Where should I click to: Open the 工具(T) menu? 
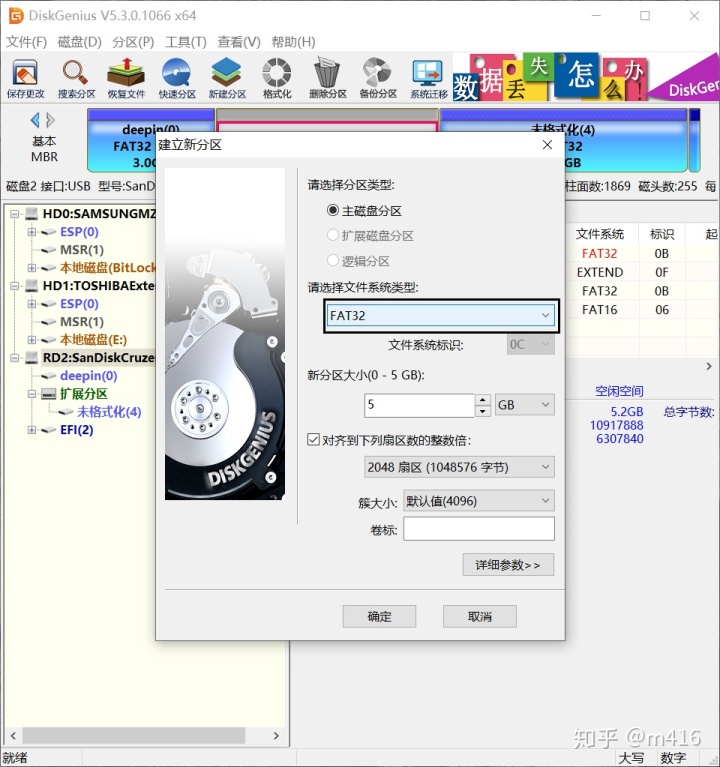[x=186, y=42]
